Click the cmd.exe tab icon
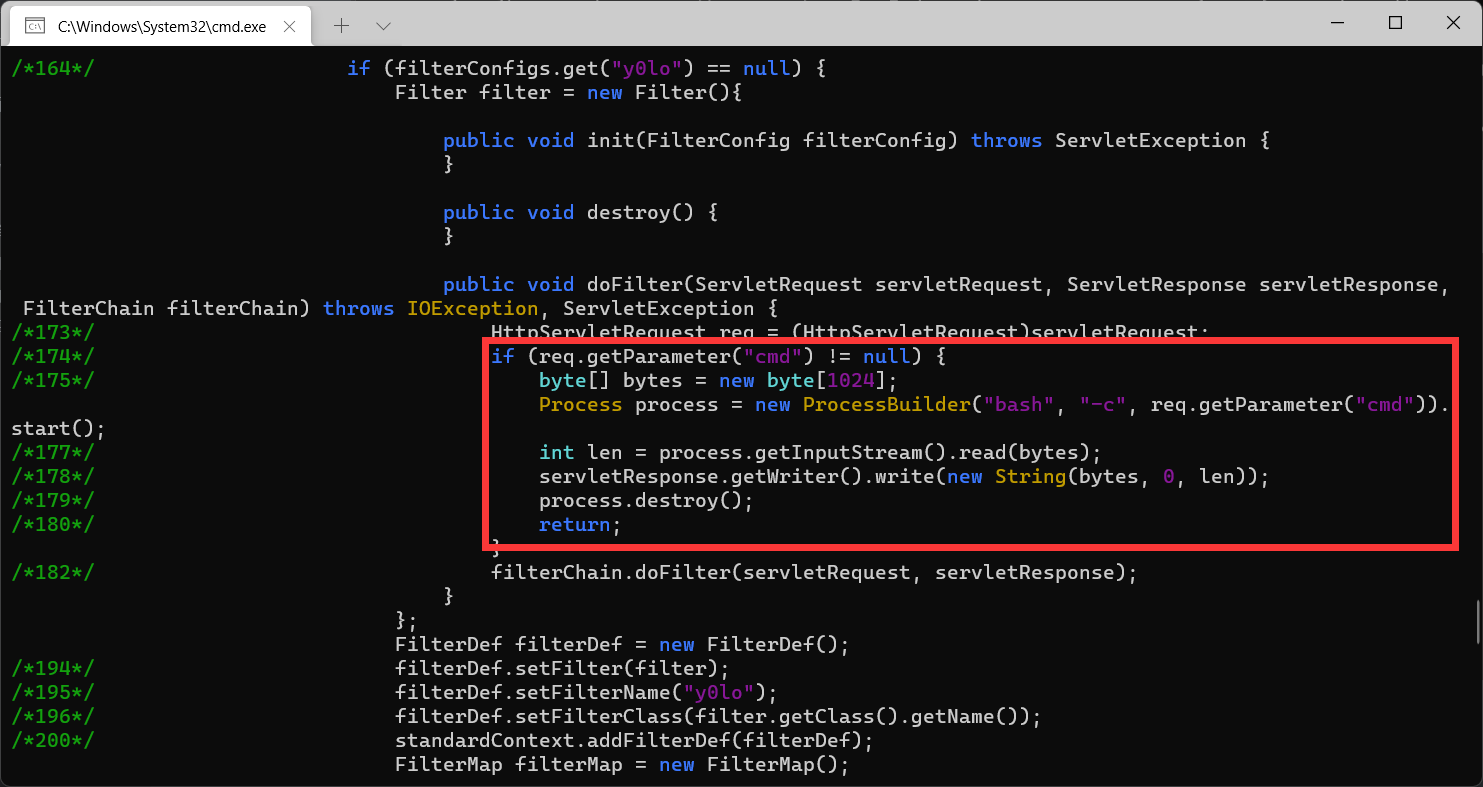This screenshot has width=1483, height=787. point(34,27)
